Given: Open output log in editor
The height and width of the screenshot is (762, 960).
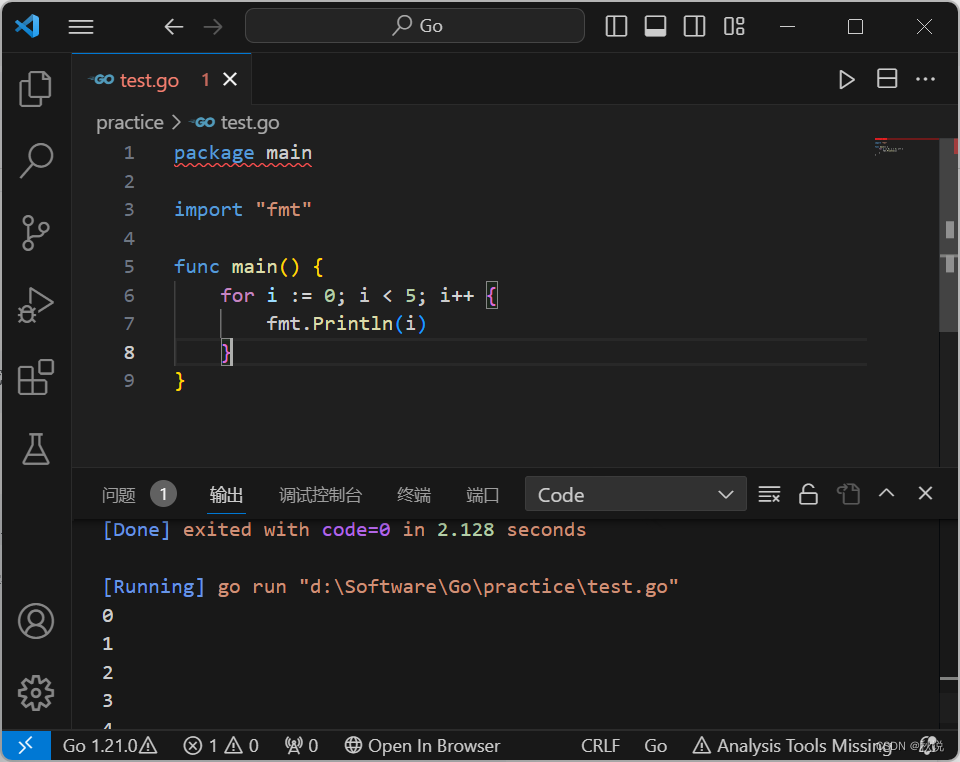Looking at the screenshot, I should 849,494.
